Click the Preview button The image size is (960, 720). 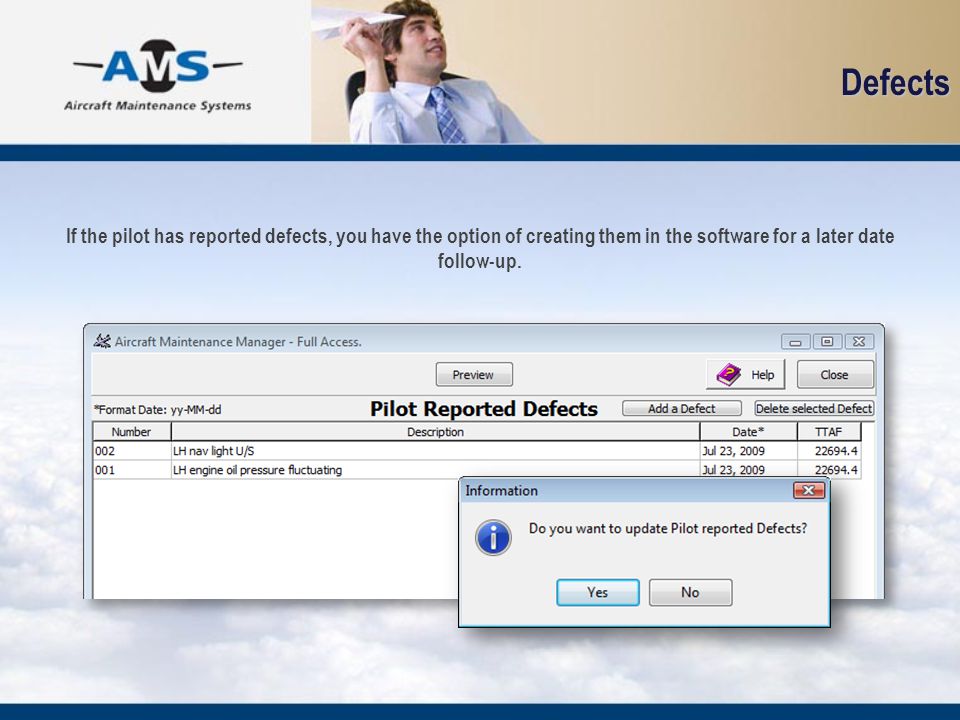pos(474,375)
